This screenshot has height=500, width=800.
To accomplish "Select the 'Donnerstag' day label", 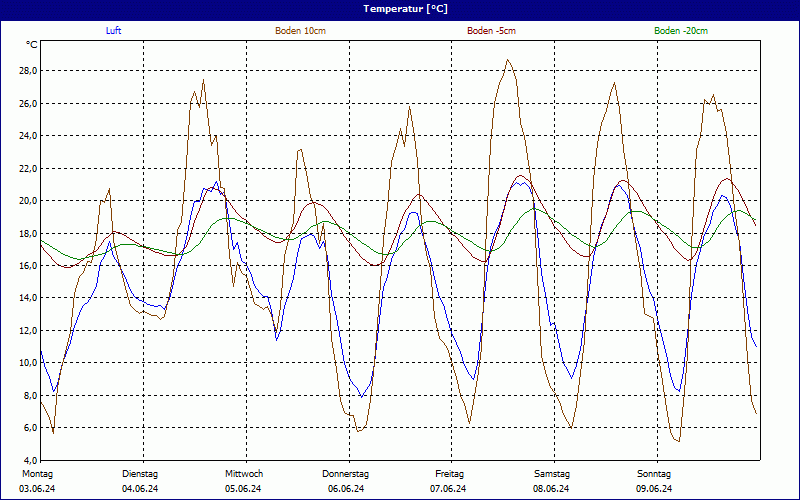I will (346, 473).
